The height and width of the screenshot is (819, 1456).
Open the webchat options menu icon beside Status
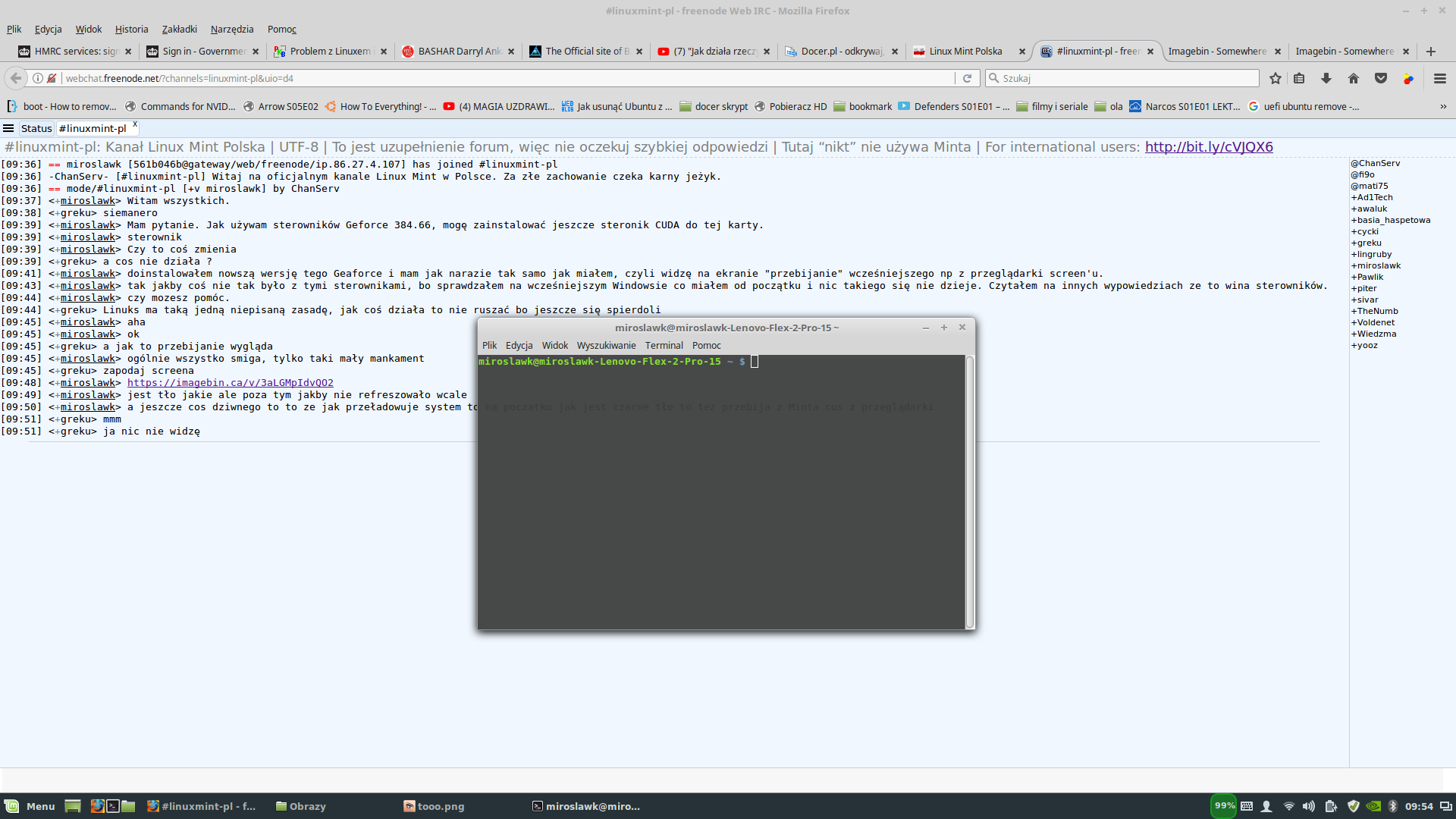click(8, 128)
